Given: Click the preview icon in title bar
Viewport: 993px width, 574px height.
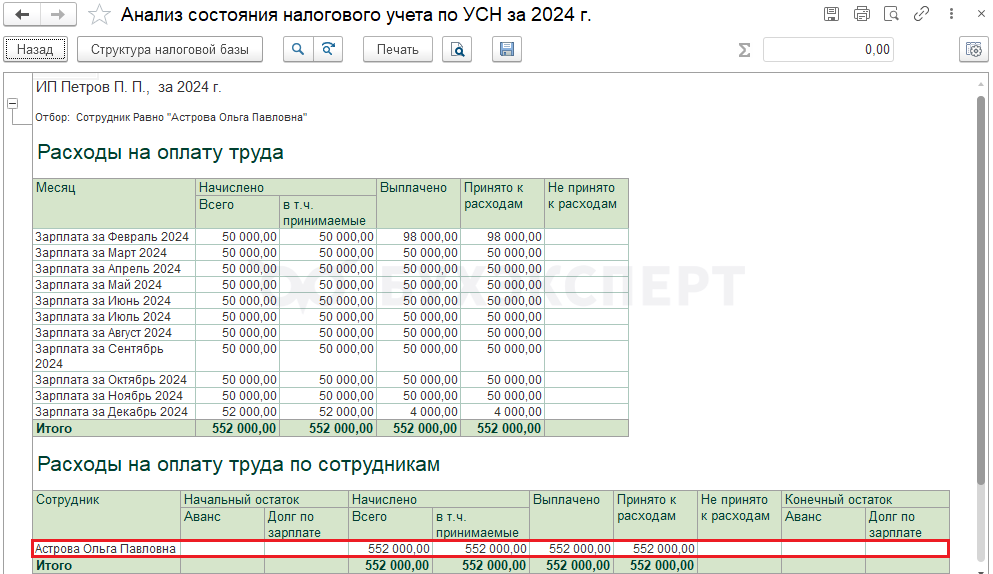Looking at the screenshot, I should (x=891, y=14).
